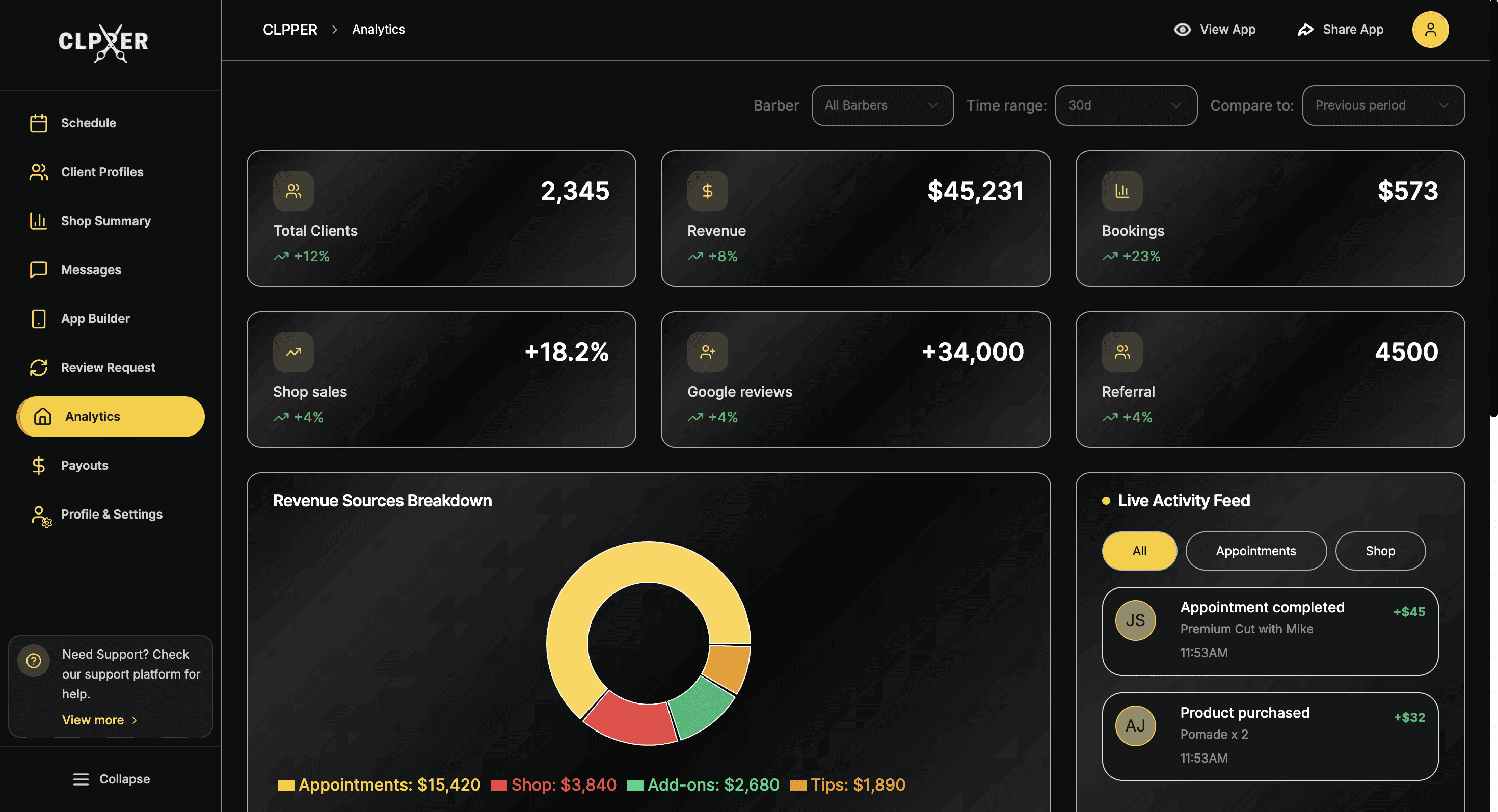This screenshot has height=812, width=1498.
Task: Expand the All Barbers dropdown
Action: 881,105
